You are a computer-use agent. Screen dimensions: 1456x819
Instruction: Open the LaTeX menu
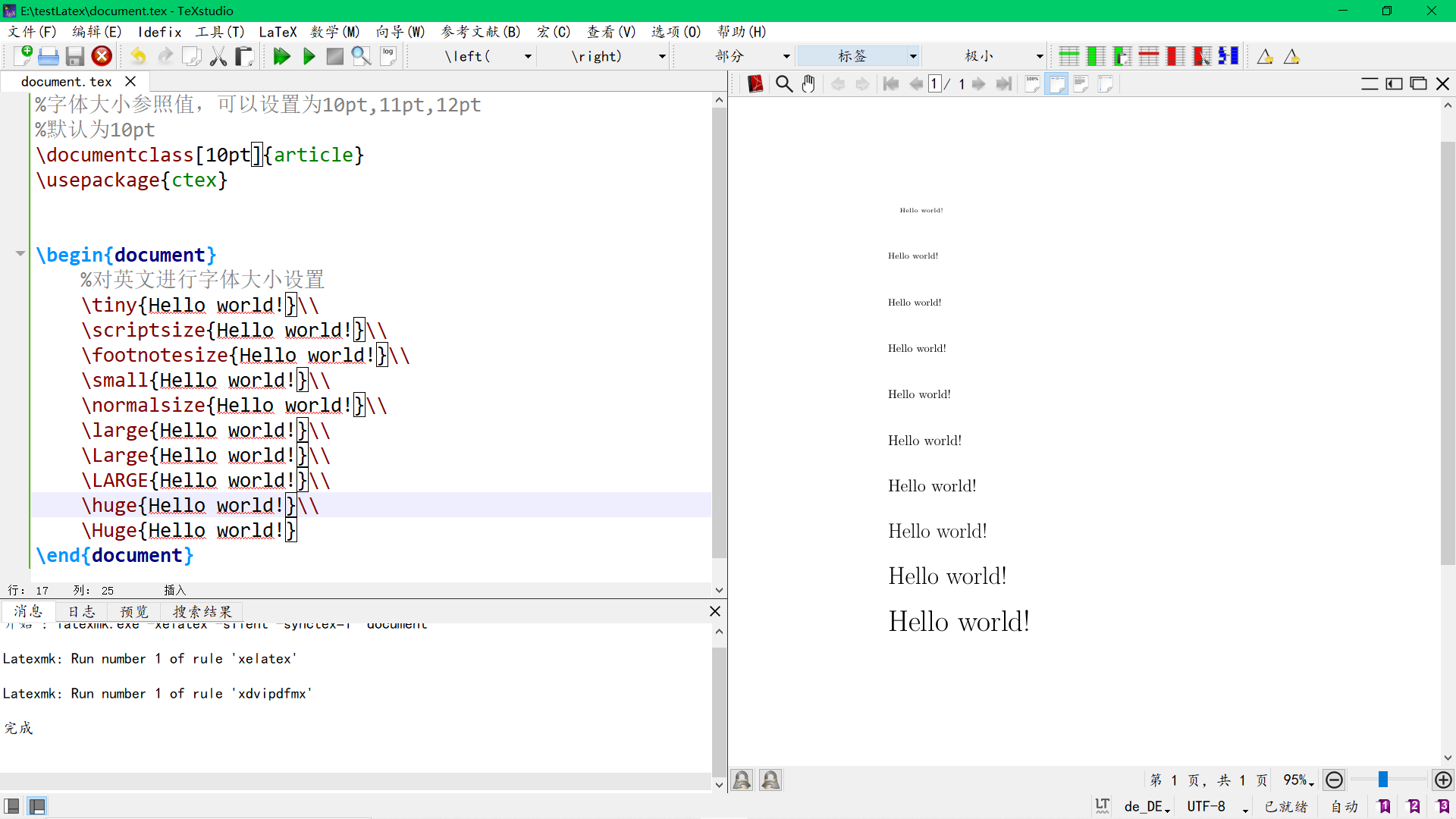(x=278, y=32)
